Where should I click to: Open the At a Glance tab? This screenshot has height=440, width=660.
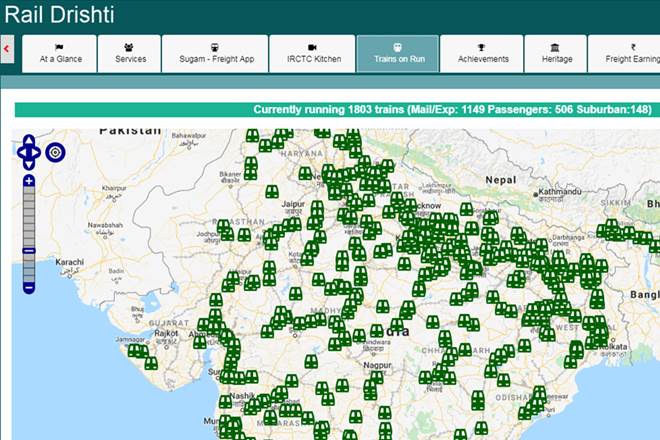[x=59, y=53]
